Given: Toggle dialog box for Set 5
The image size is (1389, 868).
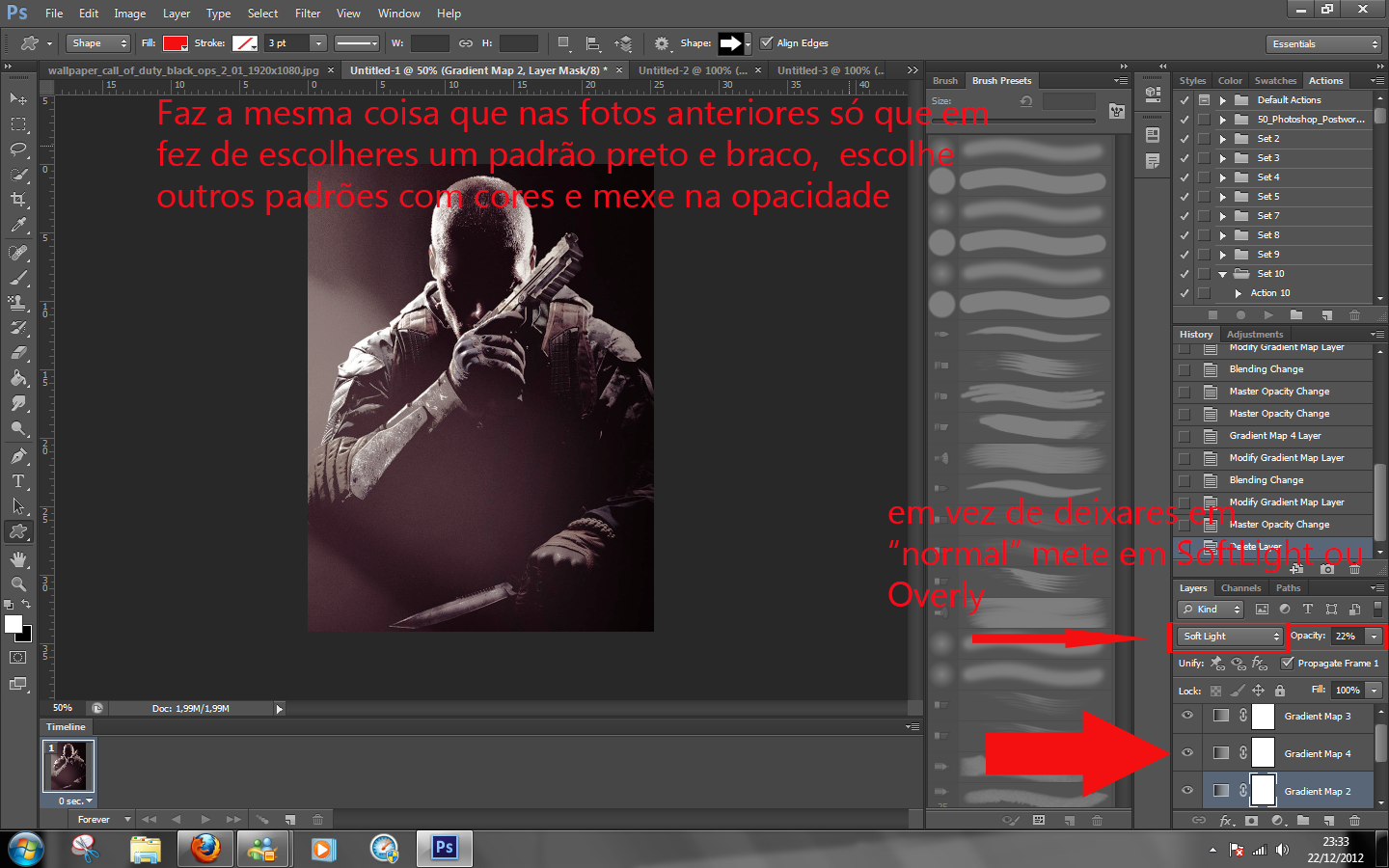Looking at the screenshot, I should [x=1204, y=197].
